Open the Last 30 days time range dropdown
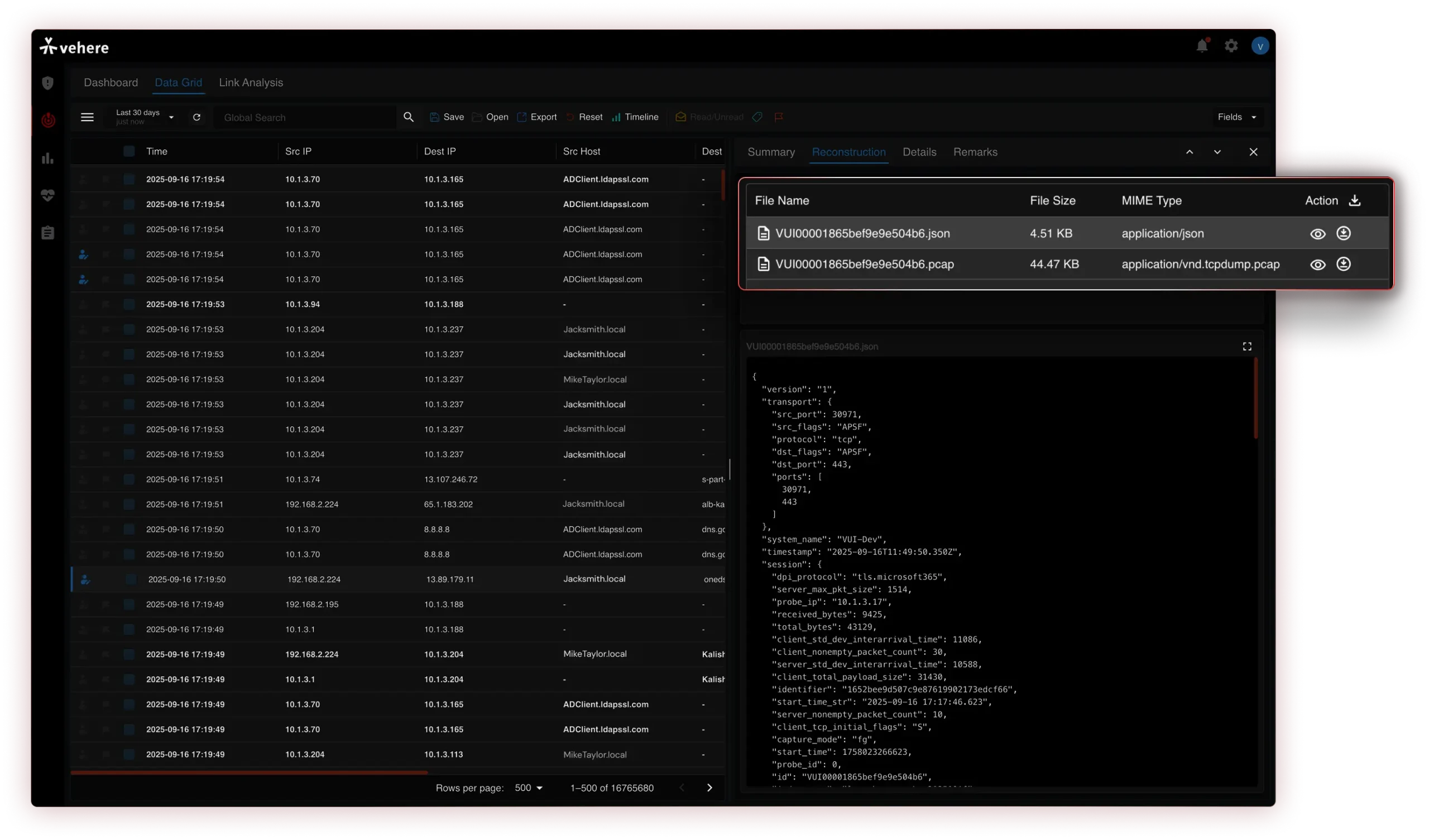Screen dimensions: 1429x840 coord(145,117)
